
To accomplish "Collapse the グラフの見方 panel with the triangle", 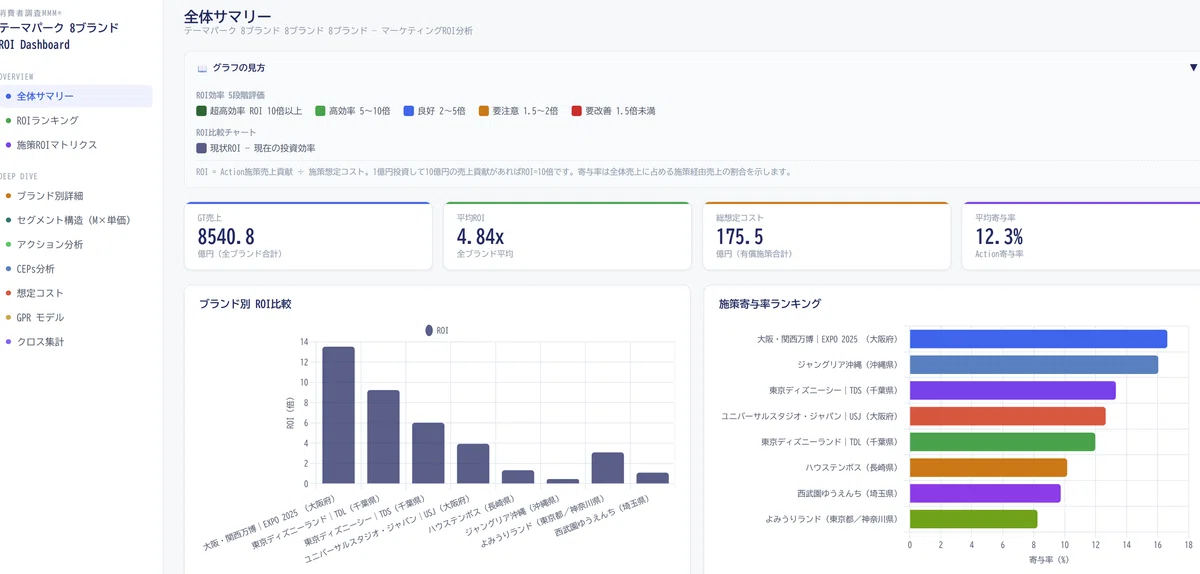I will 1193,68.
